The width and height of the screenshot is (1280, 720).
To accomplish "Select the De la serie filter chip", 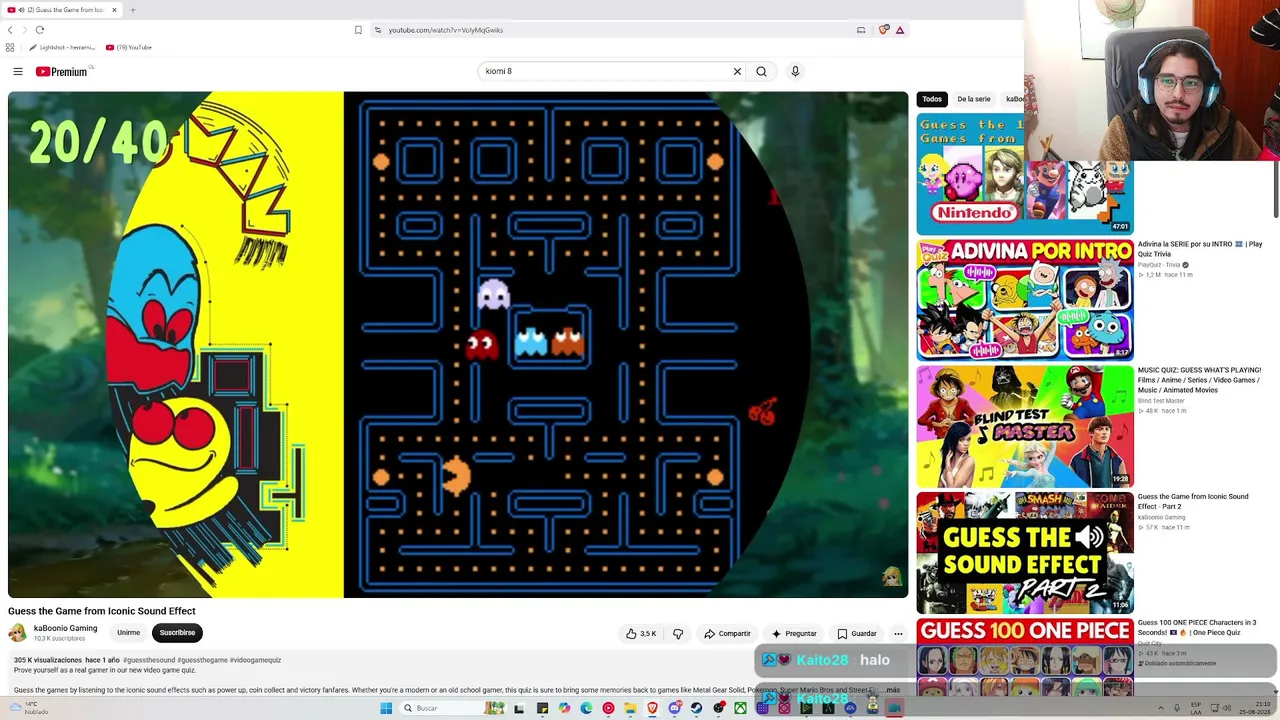I will pos(973,99).
